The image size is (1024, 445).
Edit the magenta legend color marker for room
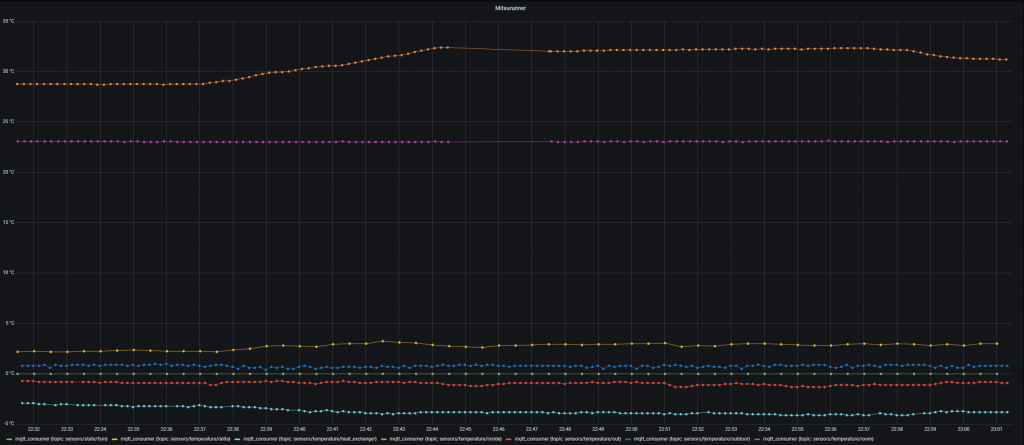coord(759,438)
